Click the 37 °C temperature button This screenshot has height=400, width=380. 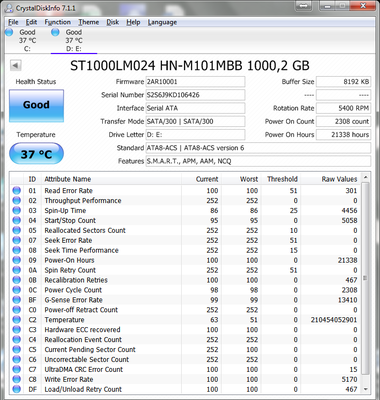[36, 154]
